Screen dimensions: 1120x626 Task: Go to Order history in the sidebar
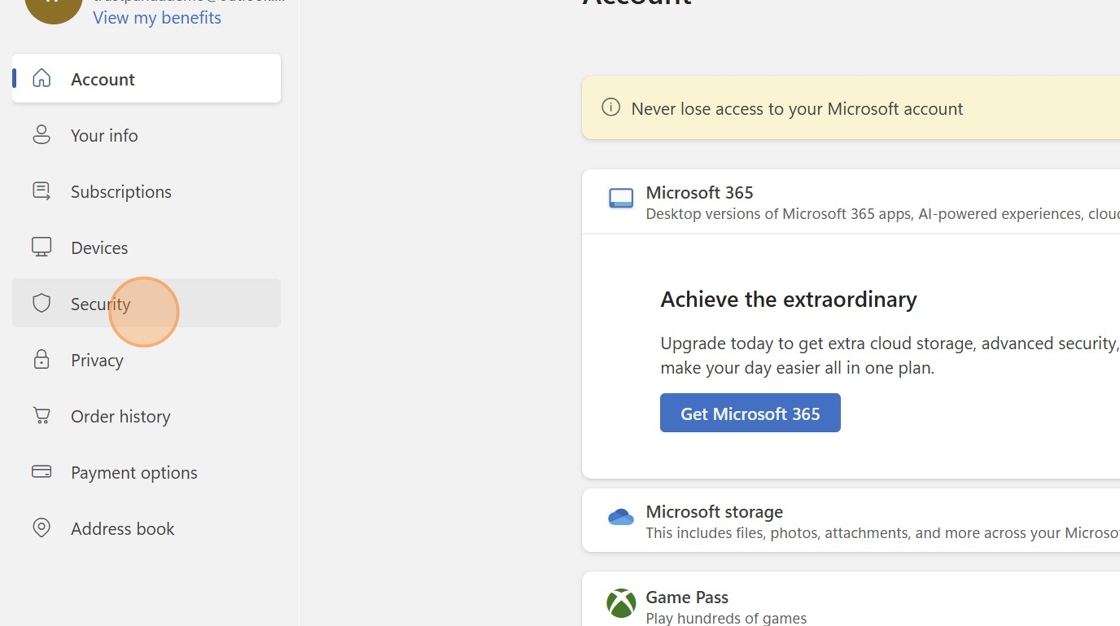click(x=120, y=416)
